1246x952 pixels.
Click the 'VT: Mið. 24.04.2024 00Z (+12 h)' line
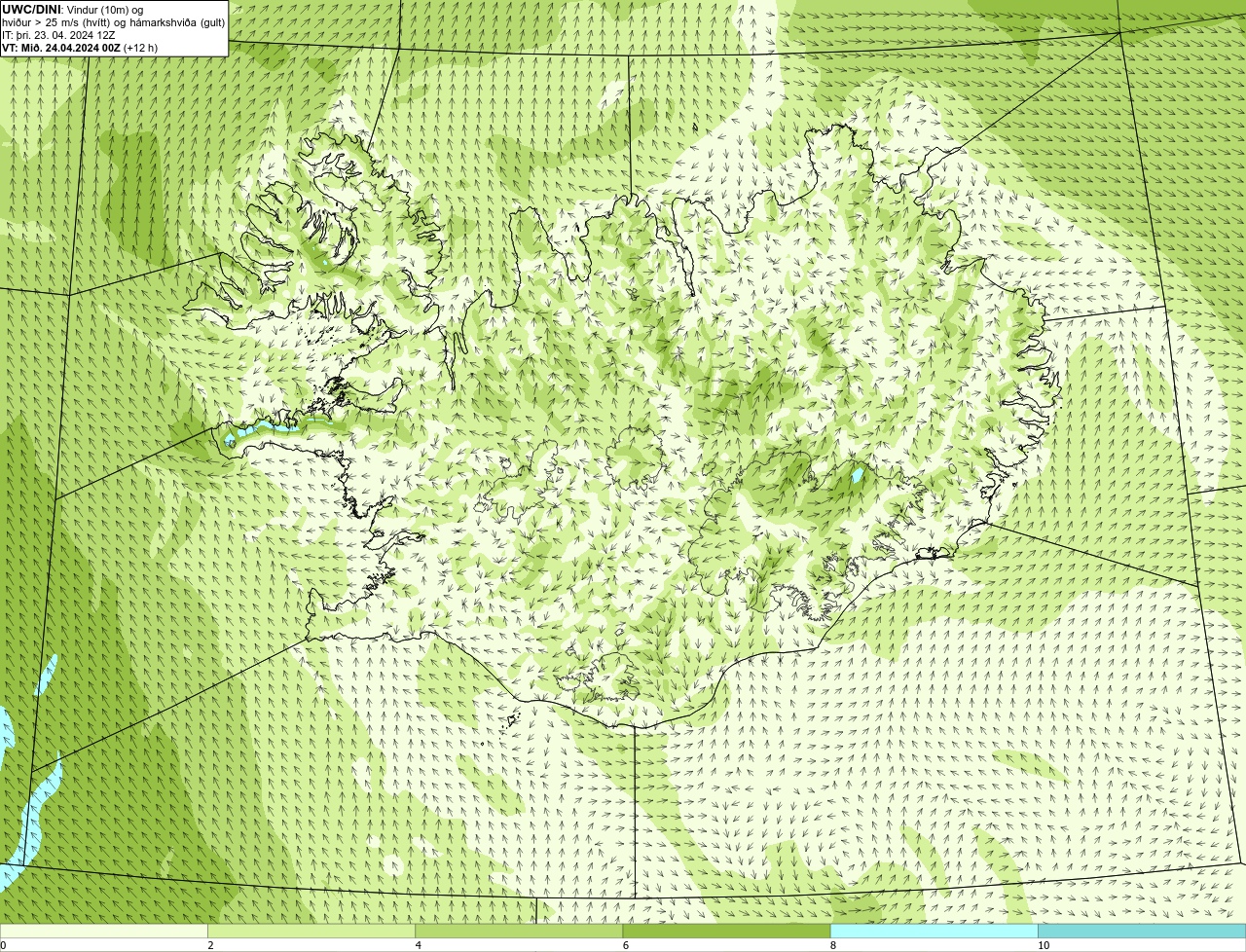pos(80,48)
